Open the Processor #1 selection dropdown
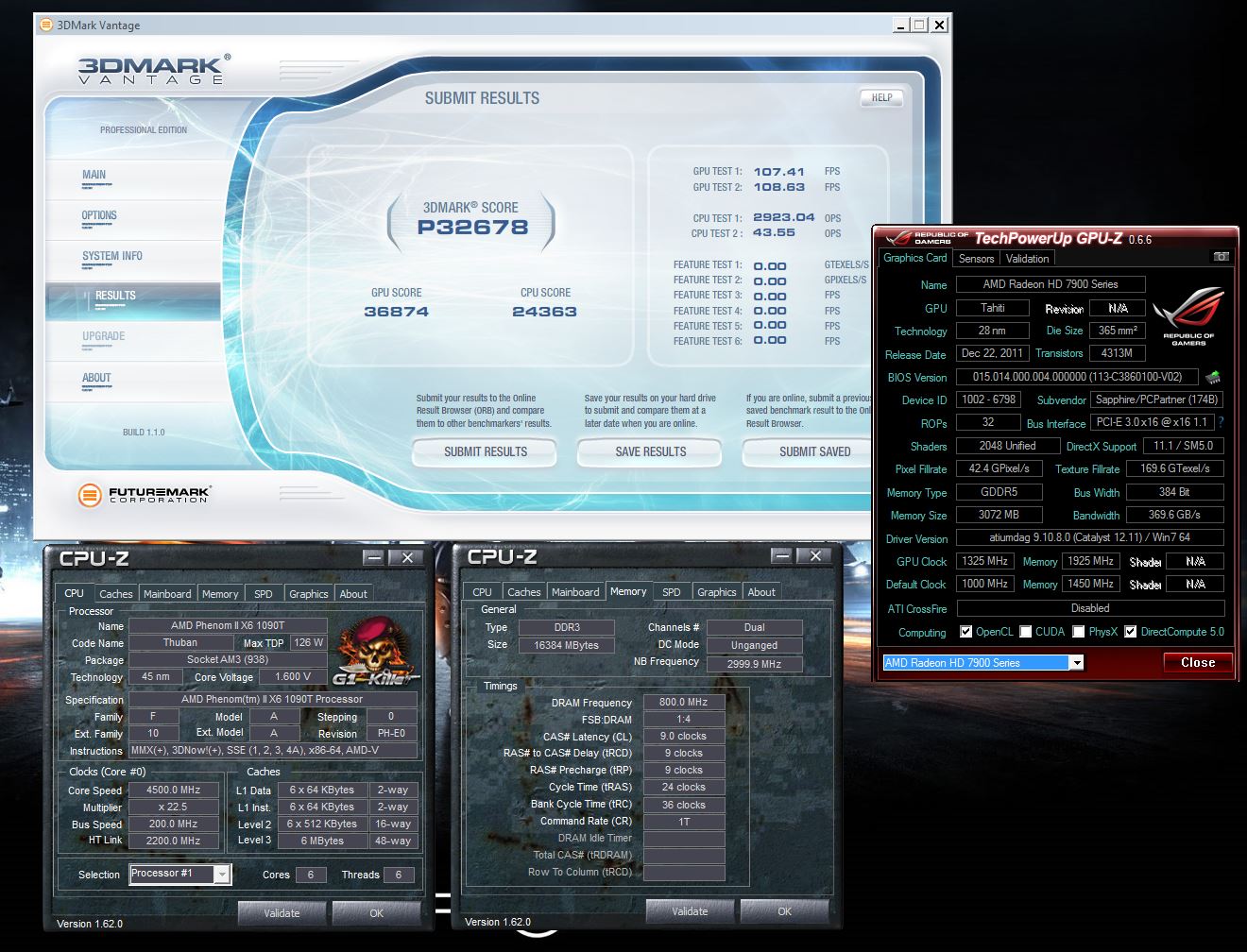Viewport: 1247px width, 952px height. coord(222,875)
